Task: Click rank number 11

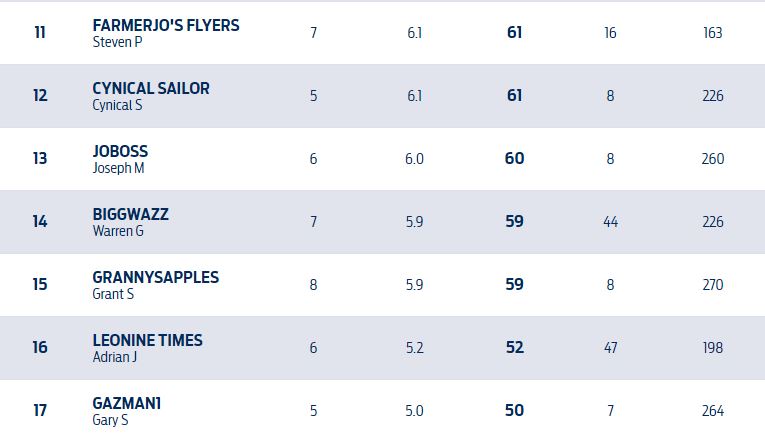Action: pyautogui.click(x=40, y=33)
